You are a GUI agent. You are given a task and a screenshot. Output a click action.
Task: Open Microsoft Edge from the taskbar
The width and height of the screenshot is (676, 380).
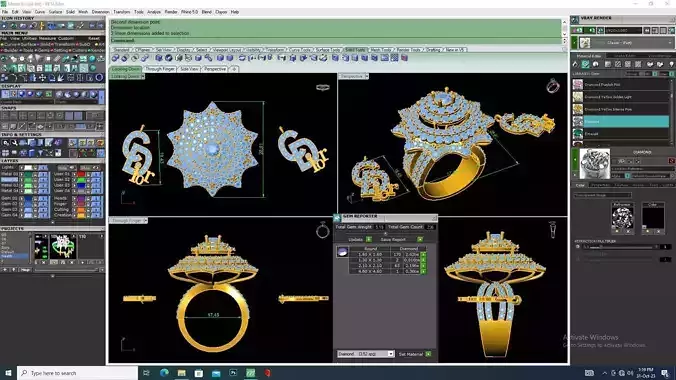coord(164,373)
